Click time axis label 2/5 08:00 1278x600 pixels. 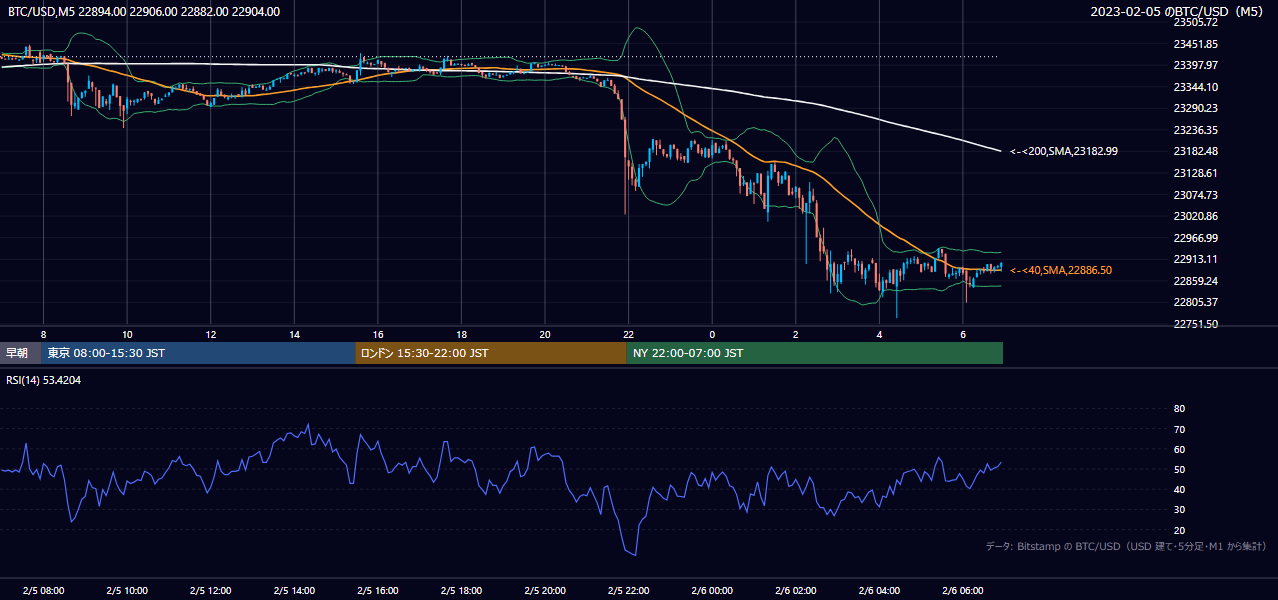(x=43, y=591)
